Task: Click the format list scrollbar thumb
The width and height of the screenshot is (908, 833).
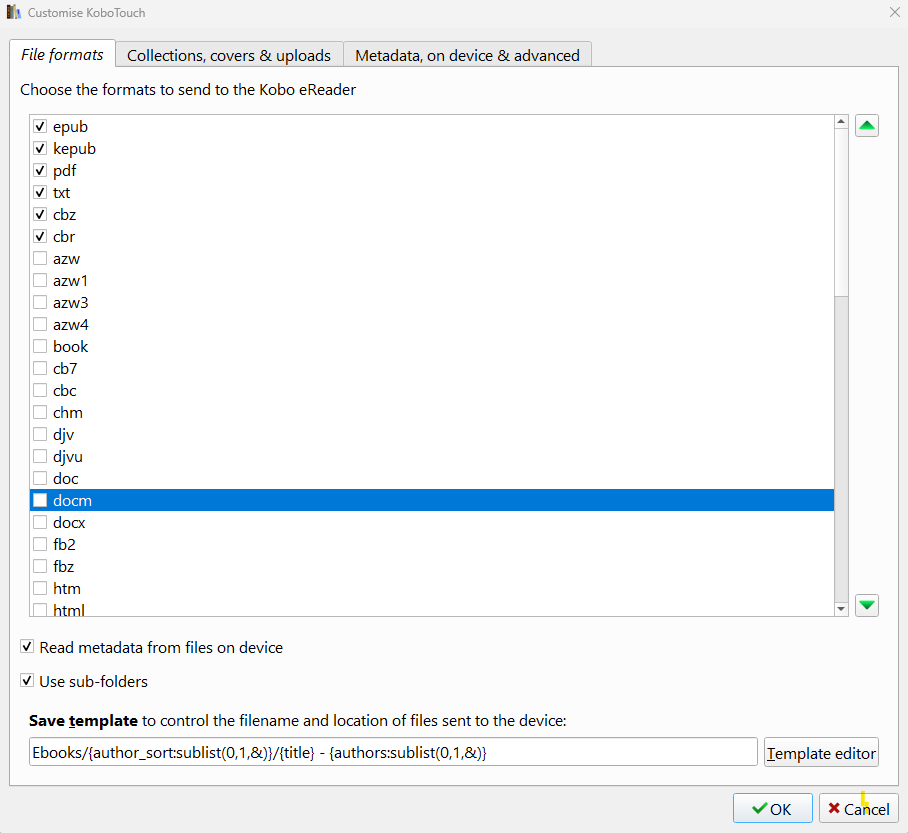Action: [841, 212]
